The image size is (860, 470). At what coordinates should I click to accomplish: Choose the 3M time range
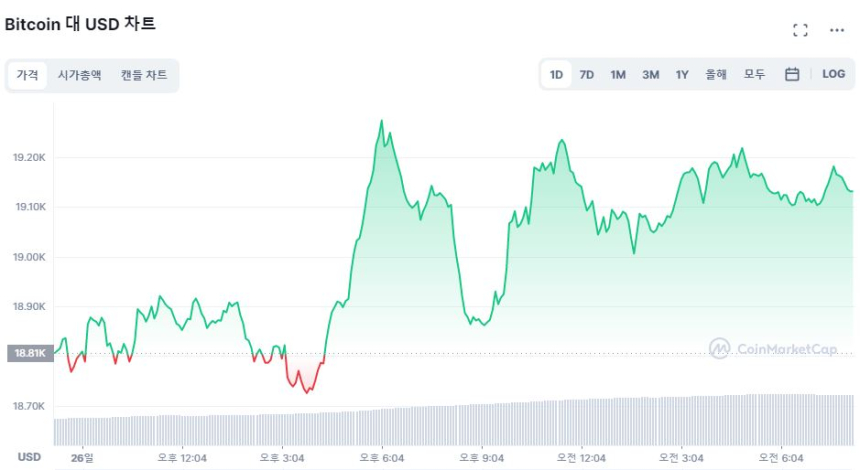[650, 74]
